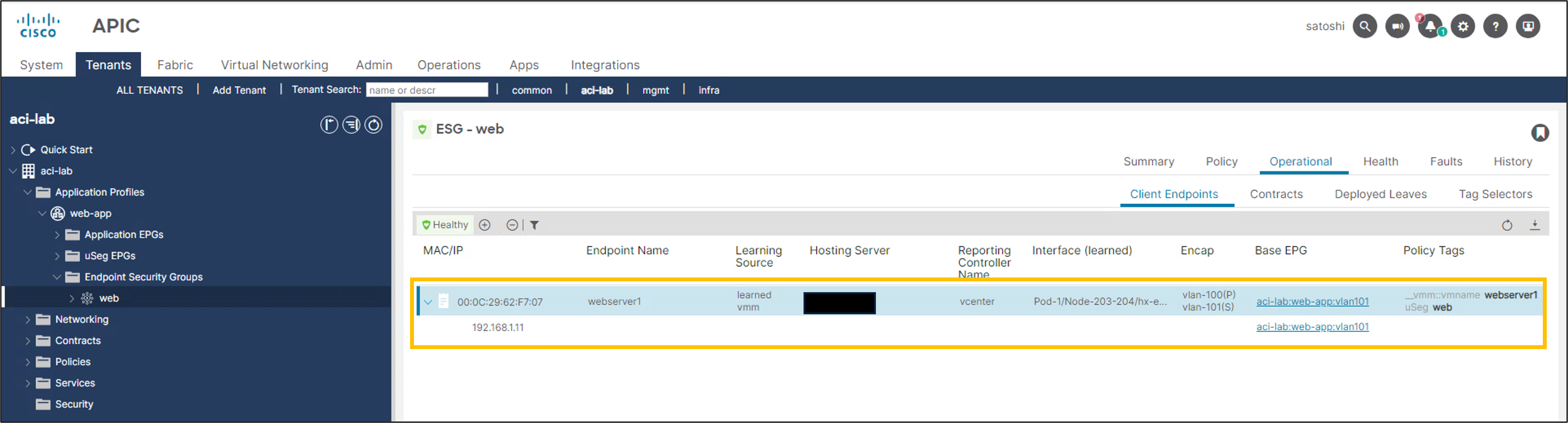
Task: Select the Security folder in the tree
Action: (74, 405)
